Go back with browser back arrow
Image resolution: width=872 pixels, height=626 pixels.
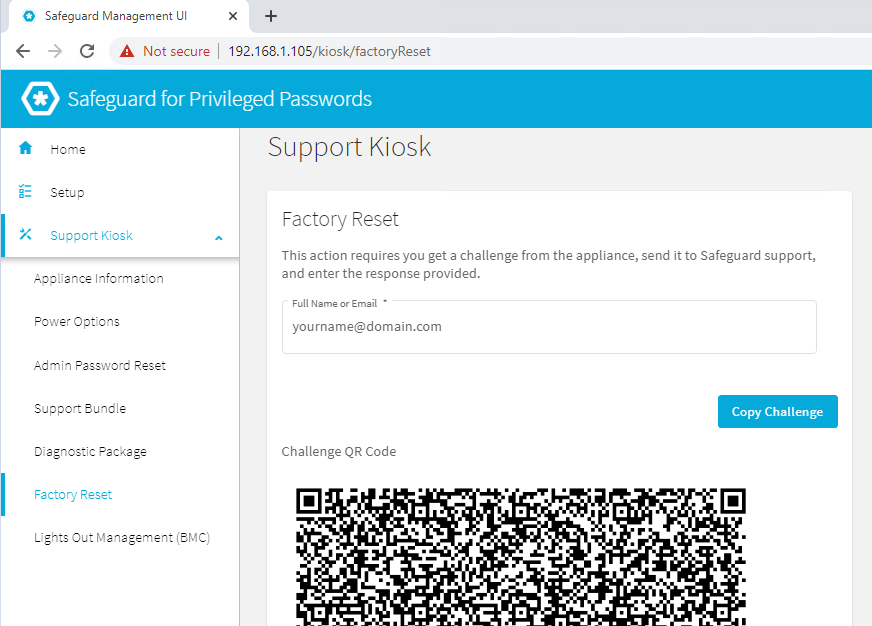pos(23,51)
